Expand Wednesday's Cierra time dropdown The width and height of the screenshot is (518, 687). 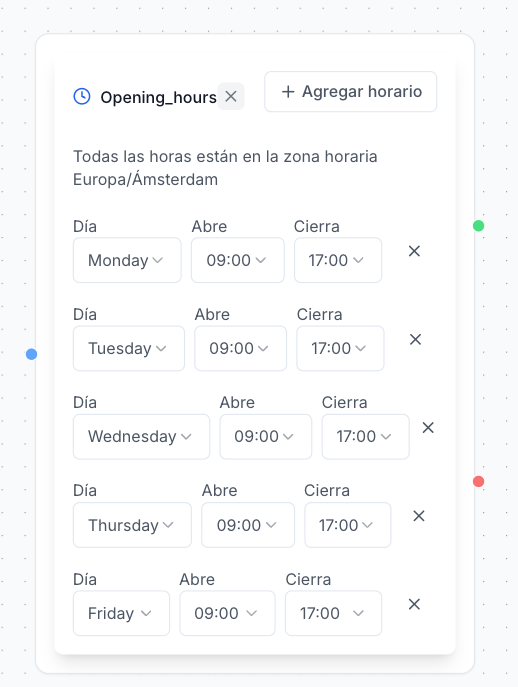pyautogui.click(x=365, y=436)
